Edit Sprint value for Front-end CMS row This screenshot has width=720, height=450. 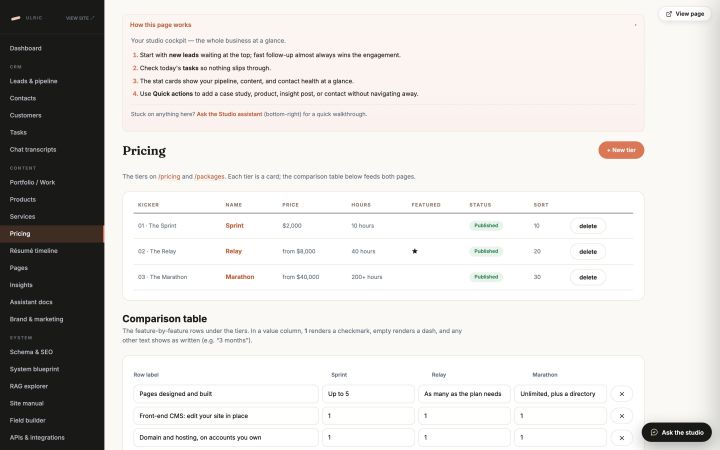(368, 416)
